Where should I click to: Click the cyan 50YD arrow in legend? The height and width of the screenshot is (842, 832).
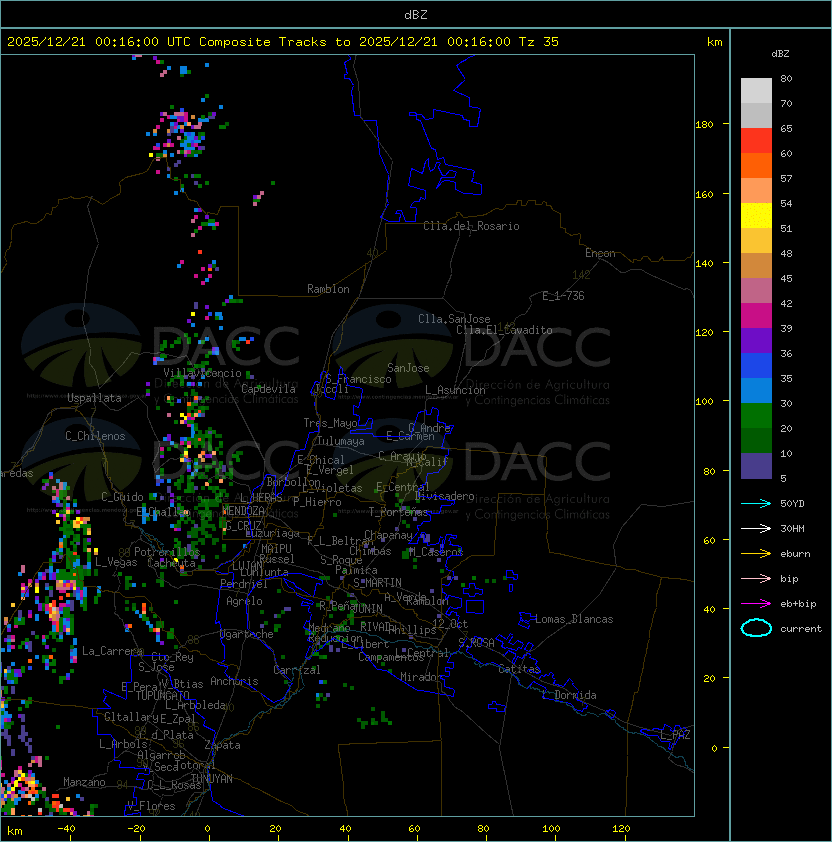(x=756, y=503)
